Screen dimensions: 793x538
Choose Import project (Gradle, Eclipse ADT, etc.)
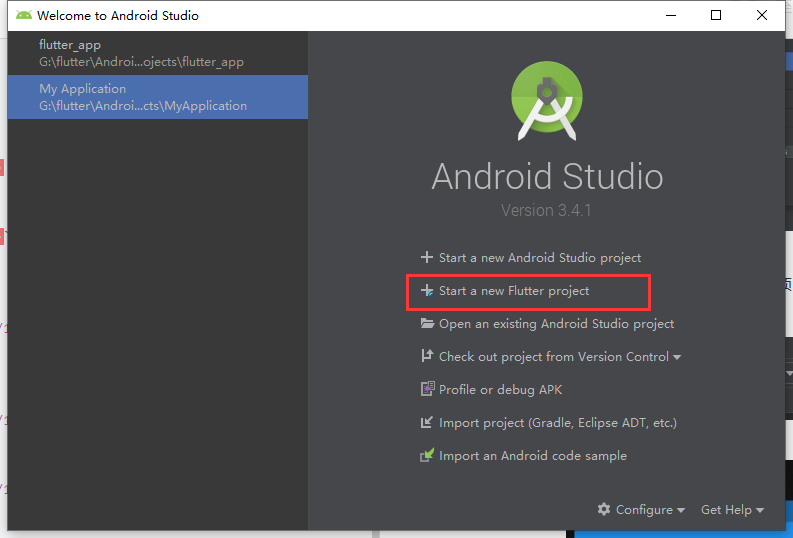pos(558,423)
